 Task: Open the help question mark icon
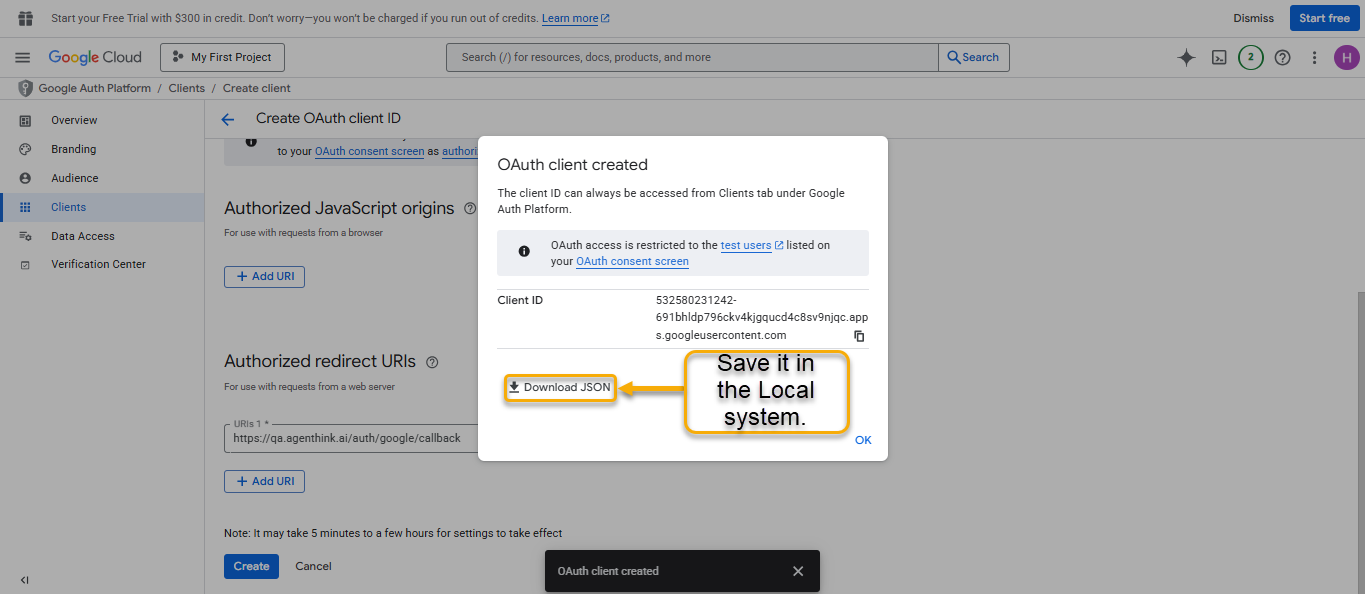[x=1283, y=58]
